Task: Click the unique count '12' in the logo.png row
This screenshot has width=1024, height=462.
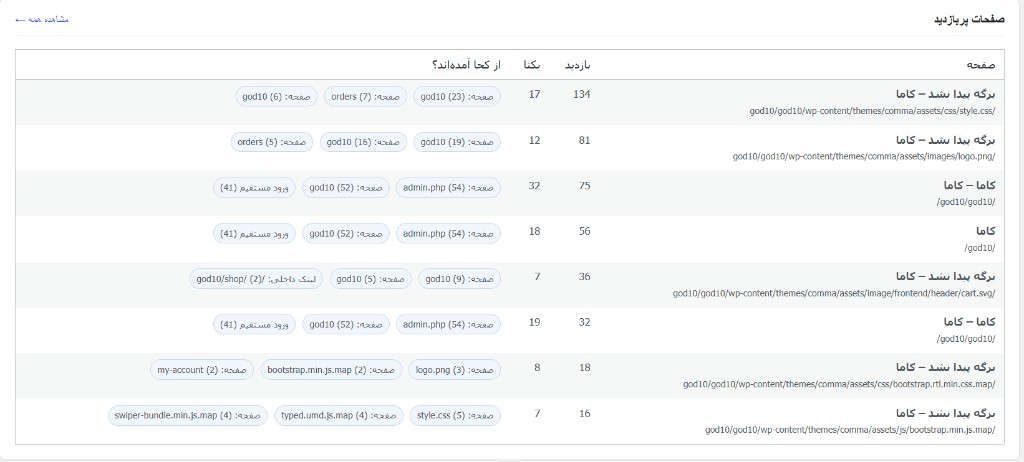Action: click(x=535, y=140)
